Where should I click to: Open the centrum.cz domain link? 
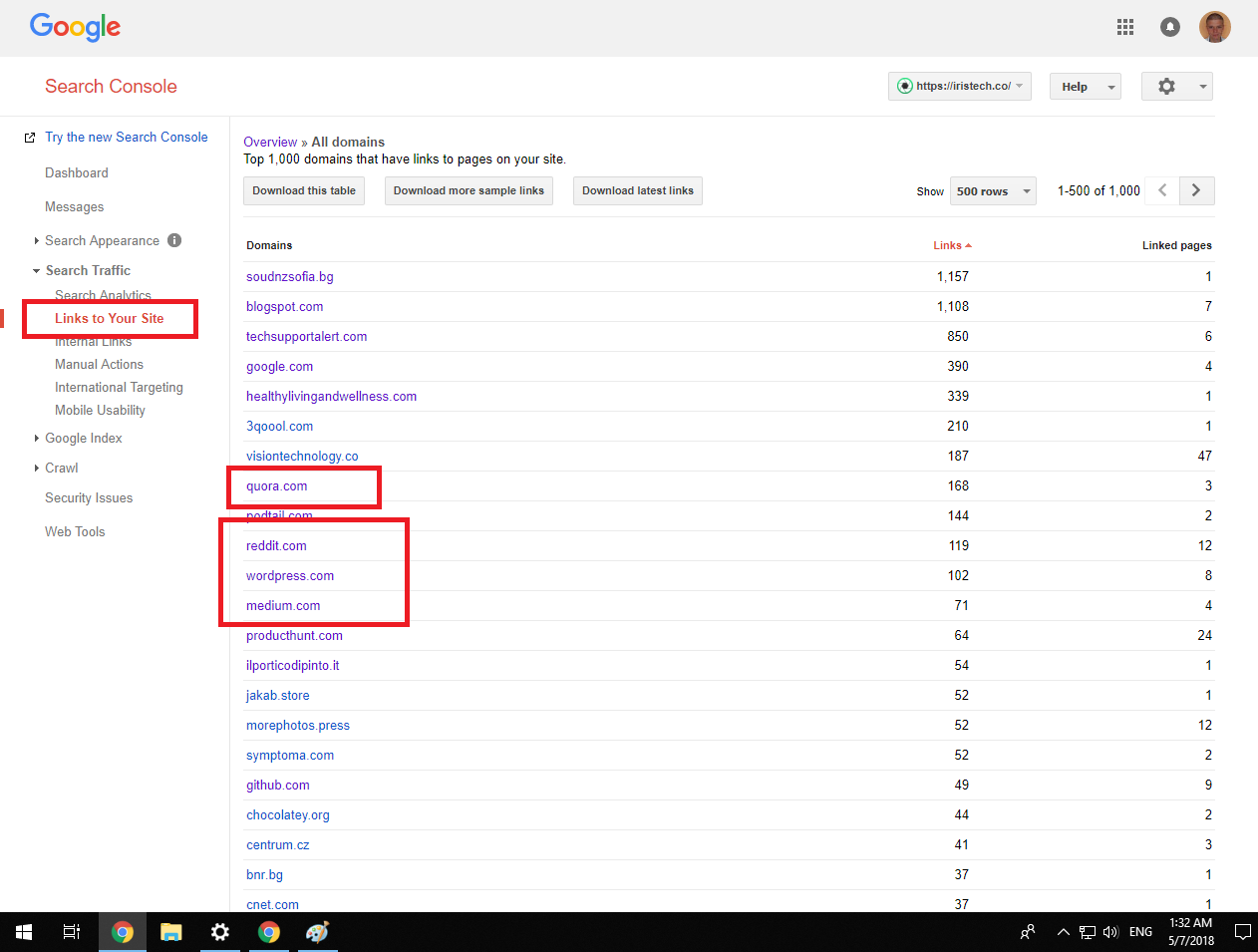click(x=278, y=844)
